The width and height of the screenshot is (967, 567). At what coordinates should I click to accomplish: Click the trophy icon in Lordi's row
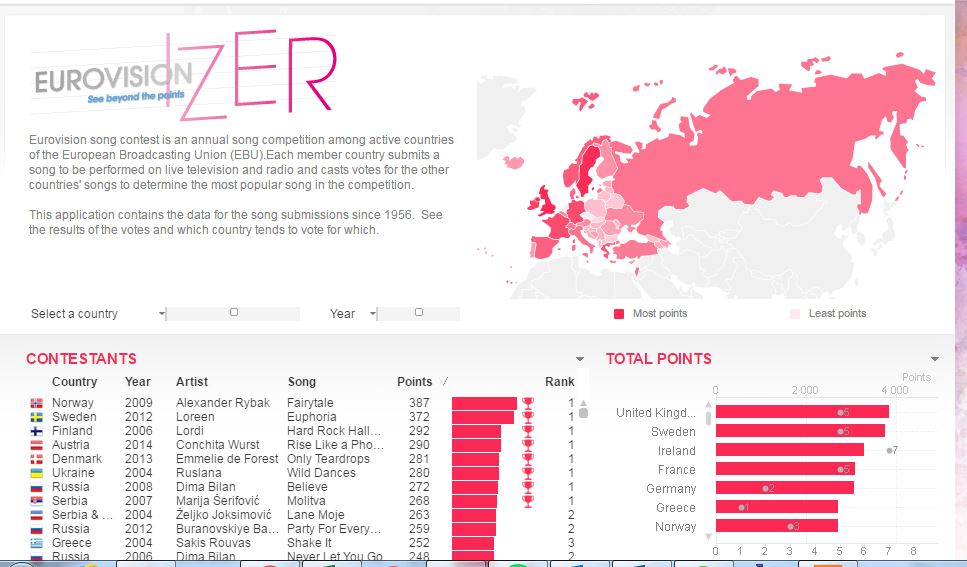point(528,431)
